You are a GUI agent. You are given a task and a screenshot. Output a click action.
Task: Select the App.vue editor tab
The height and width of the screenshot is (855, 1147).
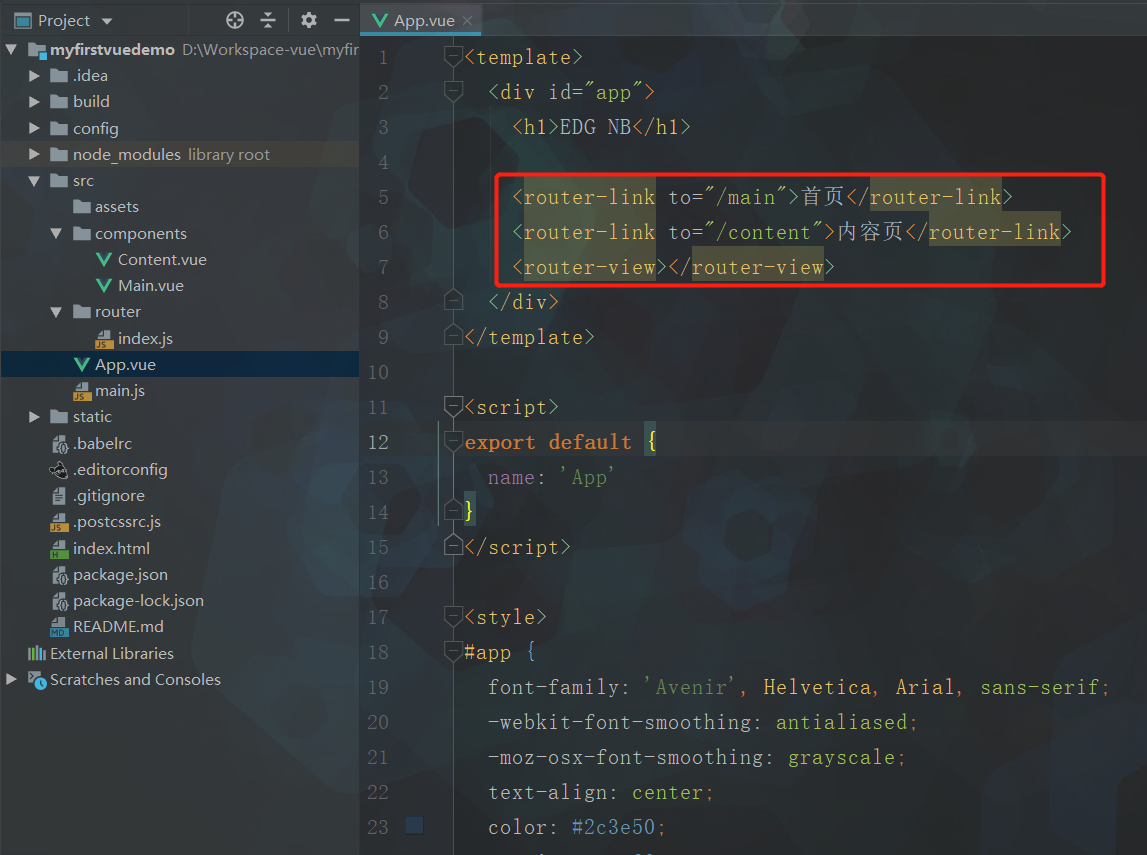[422, 20]
